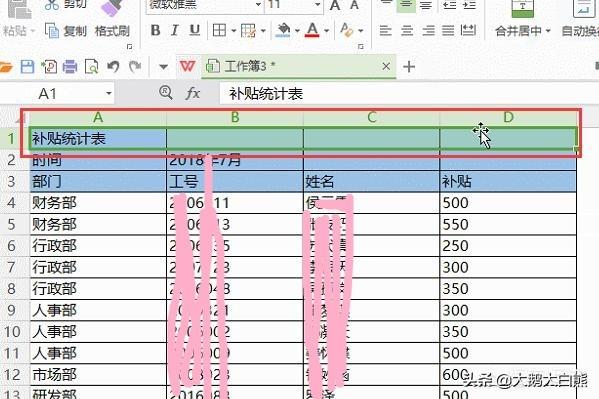Click the borders icon

point(219,30)
